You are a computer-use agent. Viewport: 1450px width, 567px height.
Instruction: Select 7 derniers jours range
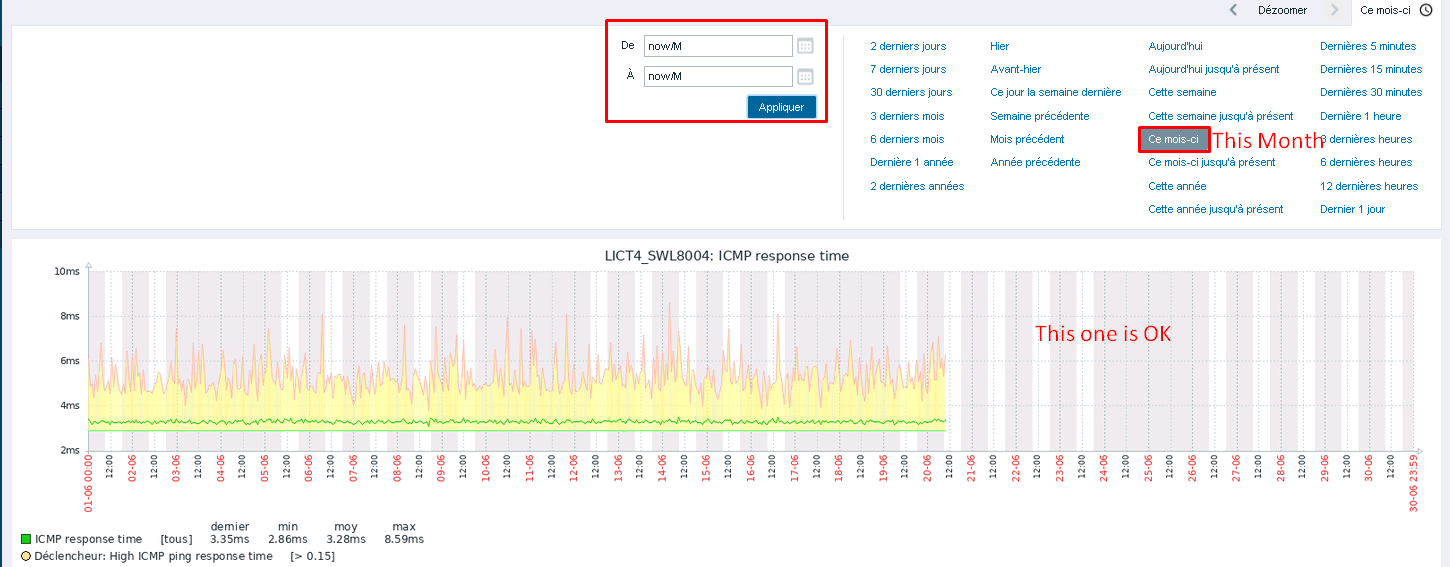[x=908, y=69]
